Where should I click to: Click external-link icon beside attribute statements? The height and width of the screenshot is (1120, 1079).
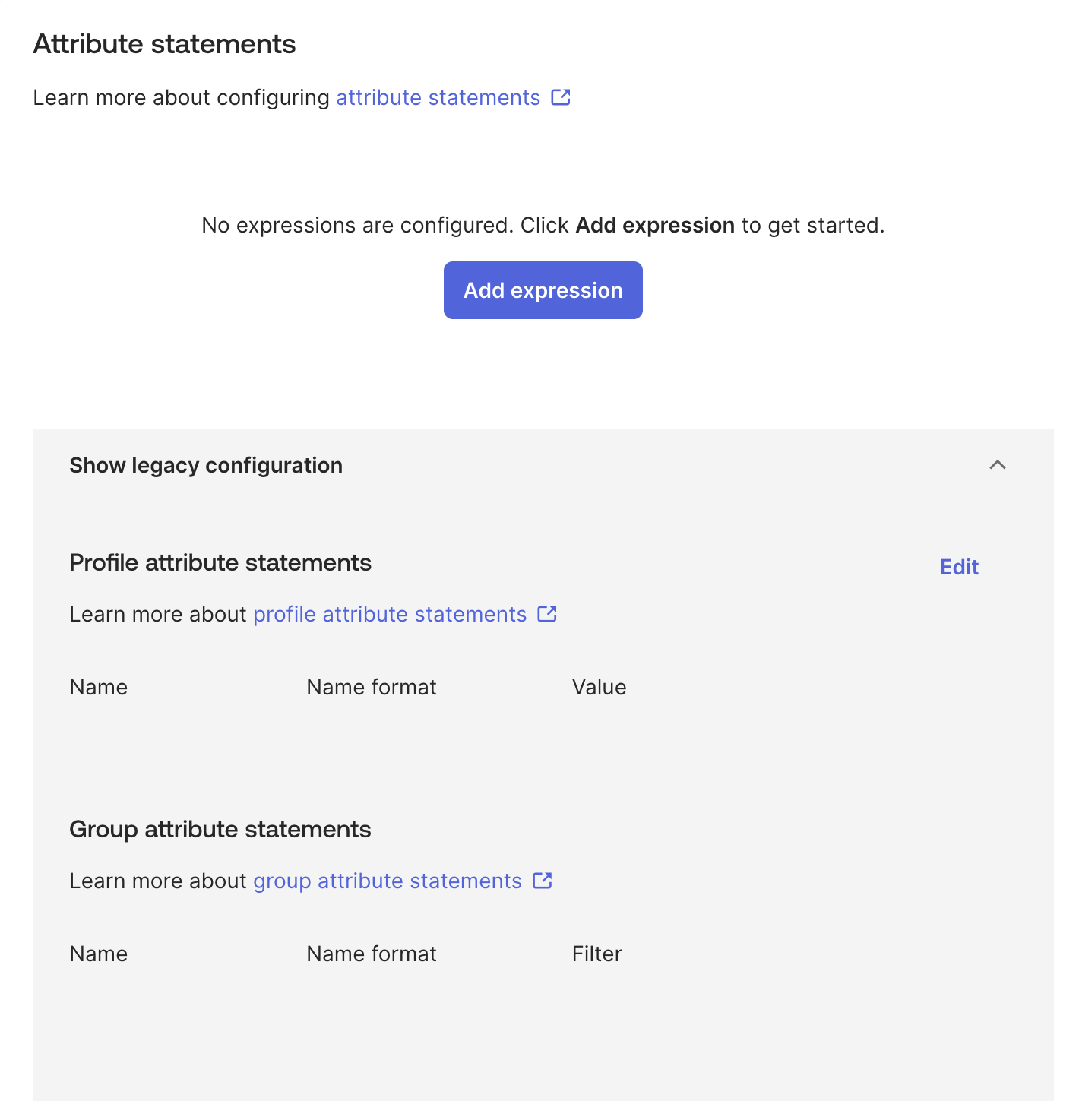click(x=561, y=97)
